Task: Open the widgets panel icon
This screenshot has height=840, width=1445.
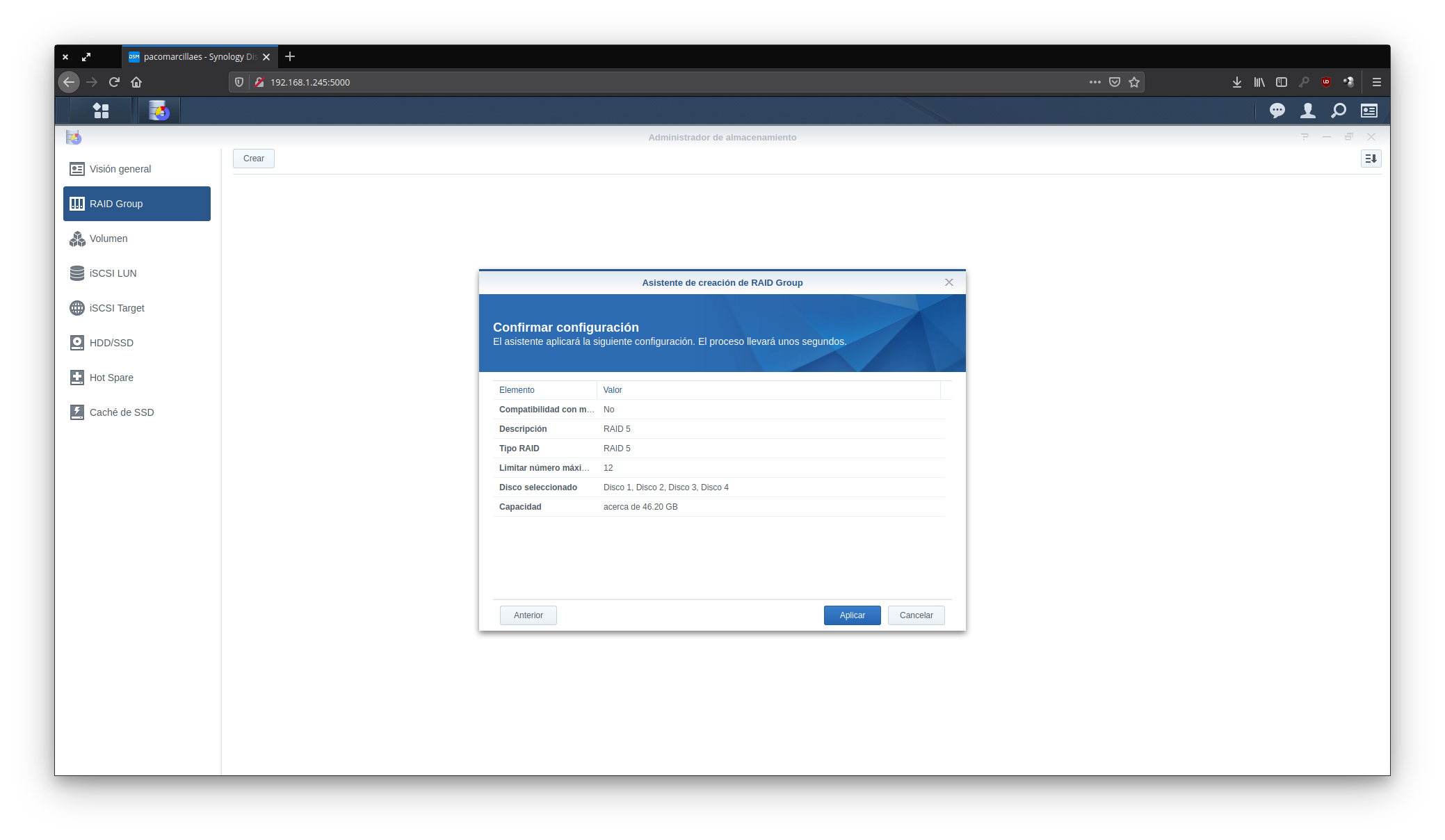Action: tap(1369, 111)
